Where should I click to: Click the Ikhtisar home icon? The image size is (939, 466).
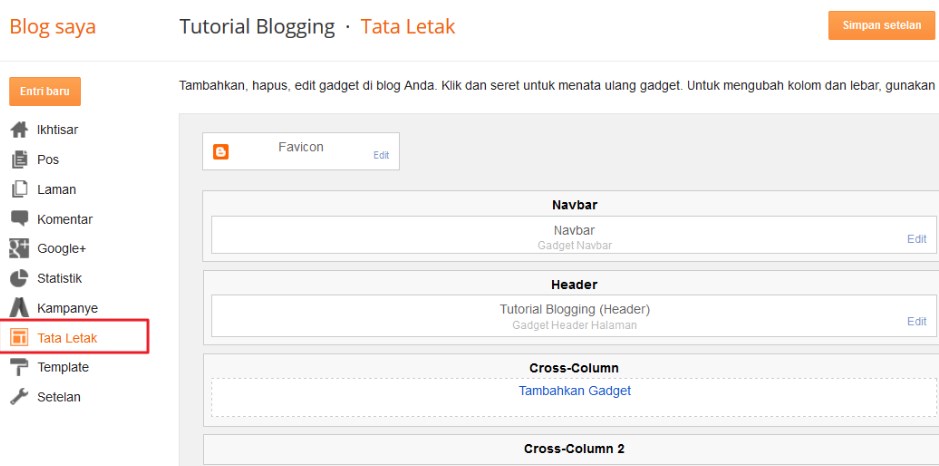[18, 130]
